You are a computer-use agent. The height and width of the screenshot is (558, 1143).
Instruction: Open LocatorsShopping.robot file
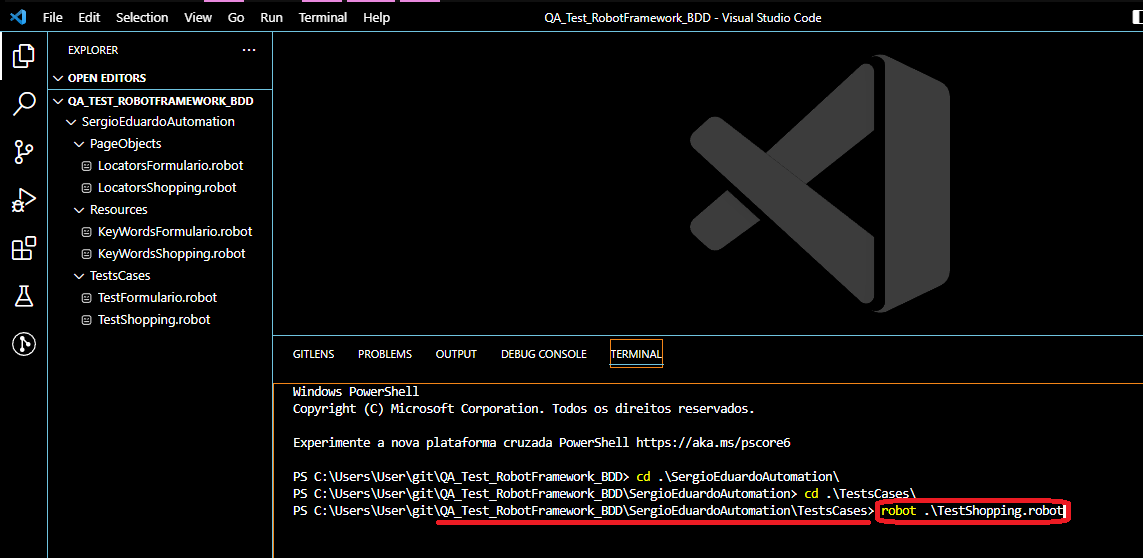(167, 187)
